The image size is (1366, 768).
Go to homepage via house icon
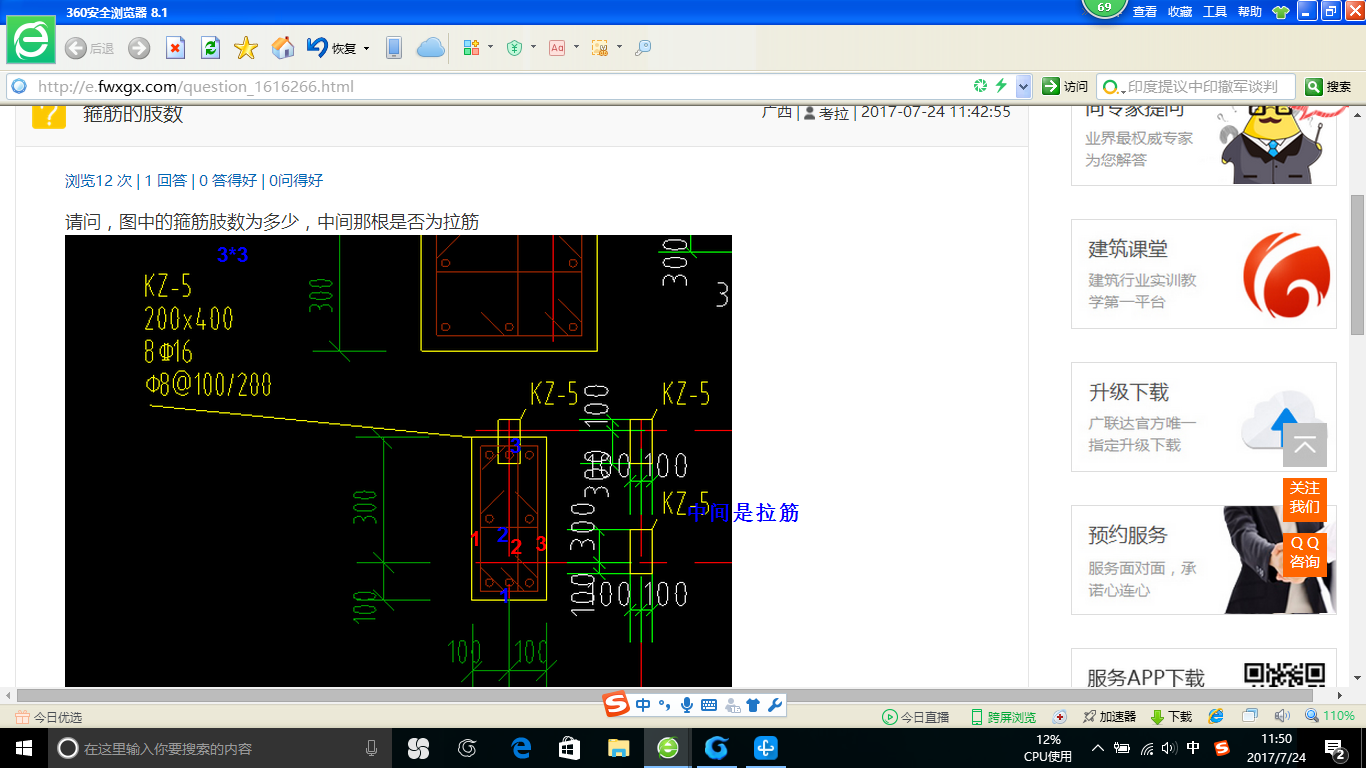(x=283, y=47)
